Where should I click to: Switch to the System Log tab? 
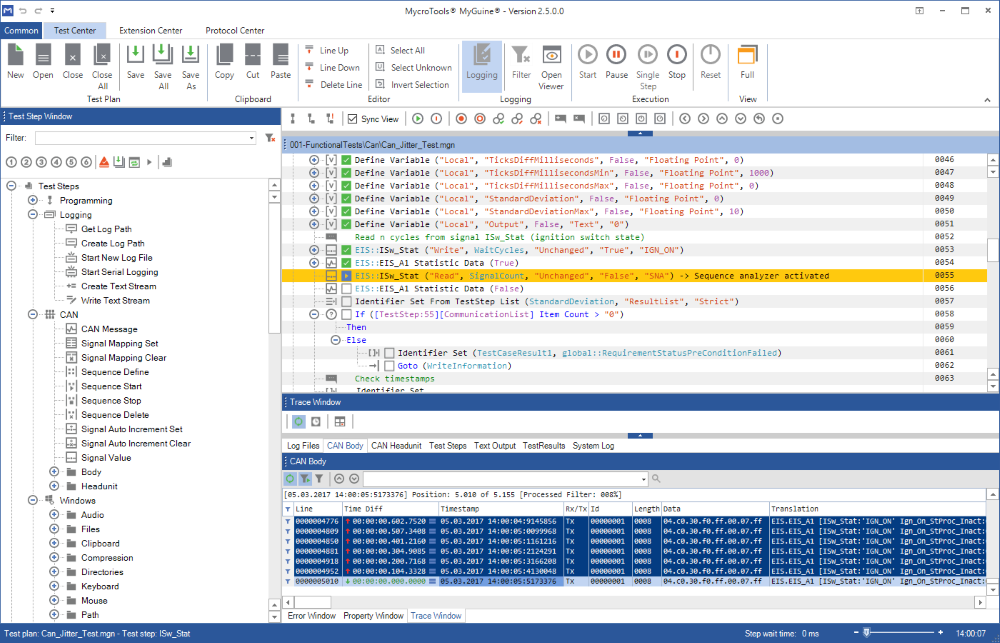593,446
